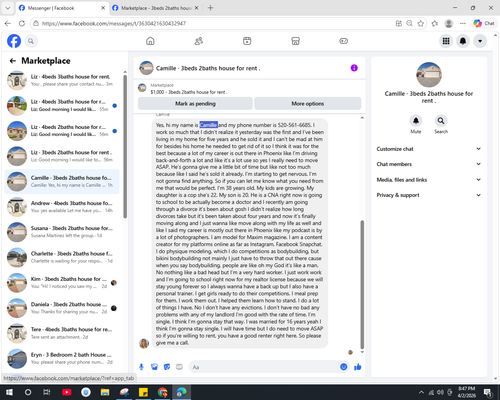Viewport: 500px width, 400px height.
Task: Record a voice clip with microphone icon
Action: point(141,367)
